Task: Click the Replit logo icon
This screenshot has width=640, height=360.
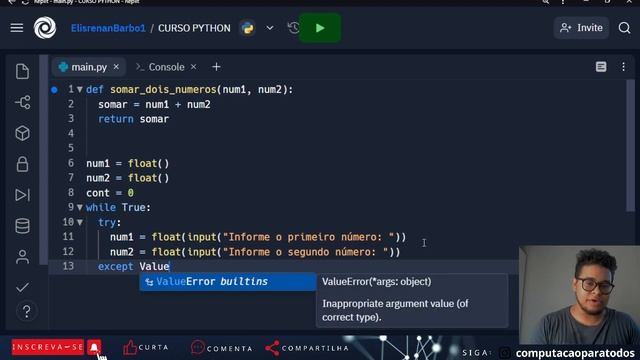Action: [45, 28]
